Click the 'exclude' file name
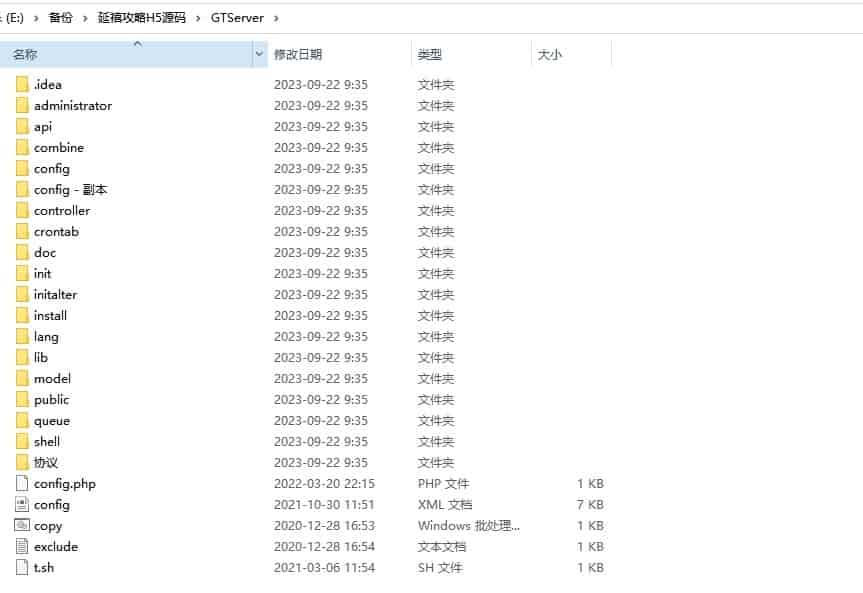The image size is (863, 593). pos(56,546)
